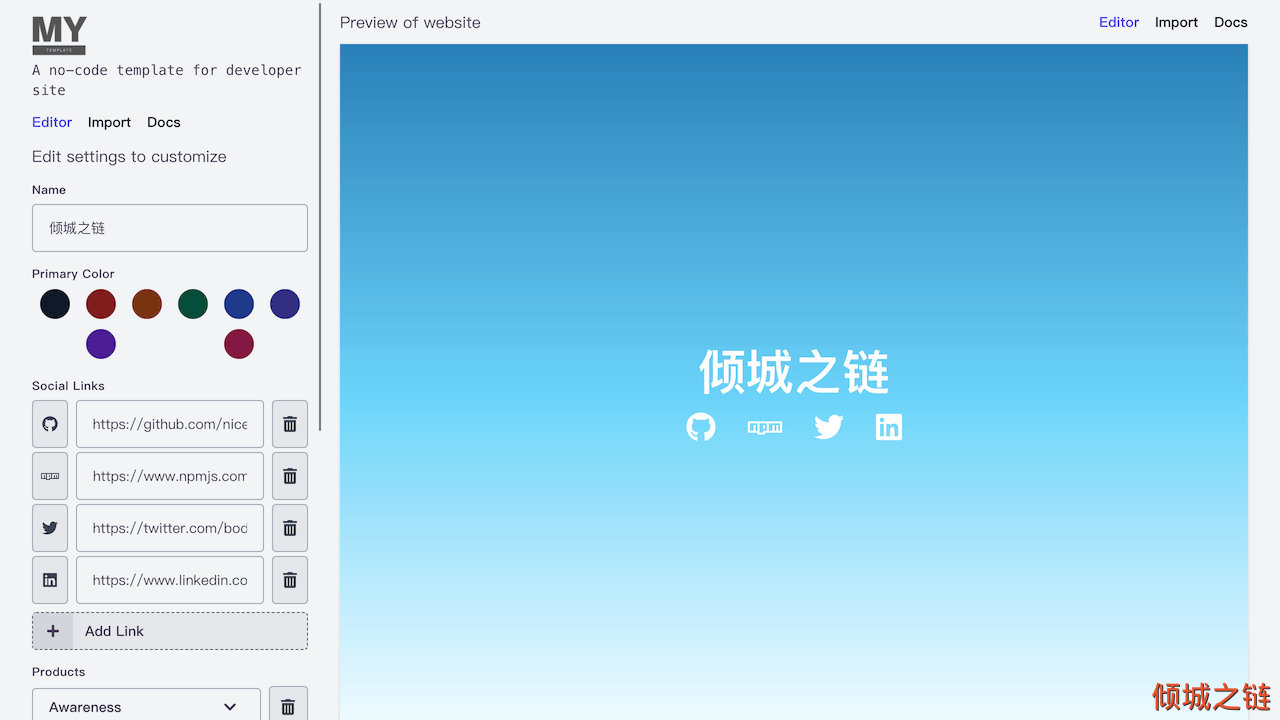Click the 'Primary Color' section label
Image resolution: width=1280 pixels, height=720 pixels.
point(73,274)
